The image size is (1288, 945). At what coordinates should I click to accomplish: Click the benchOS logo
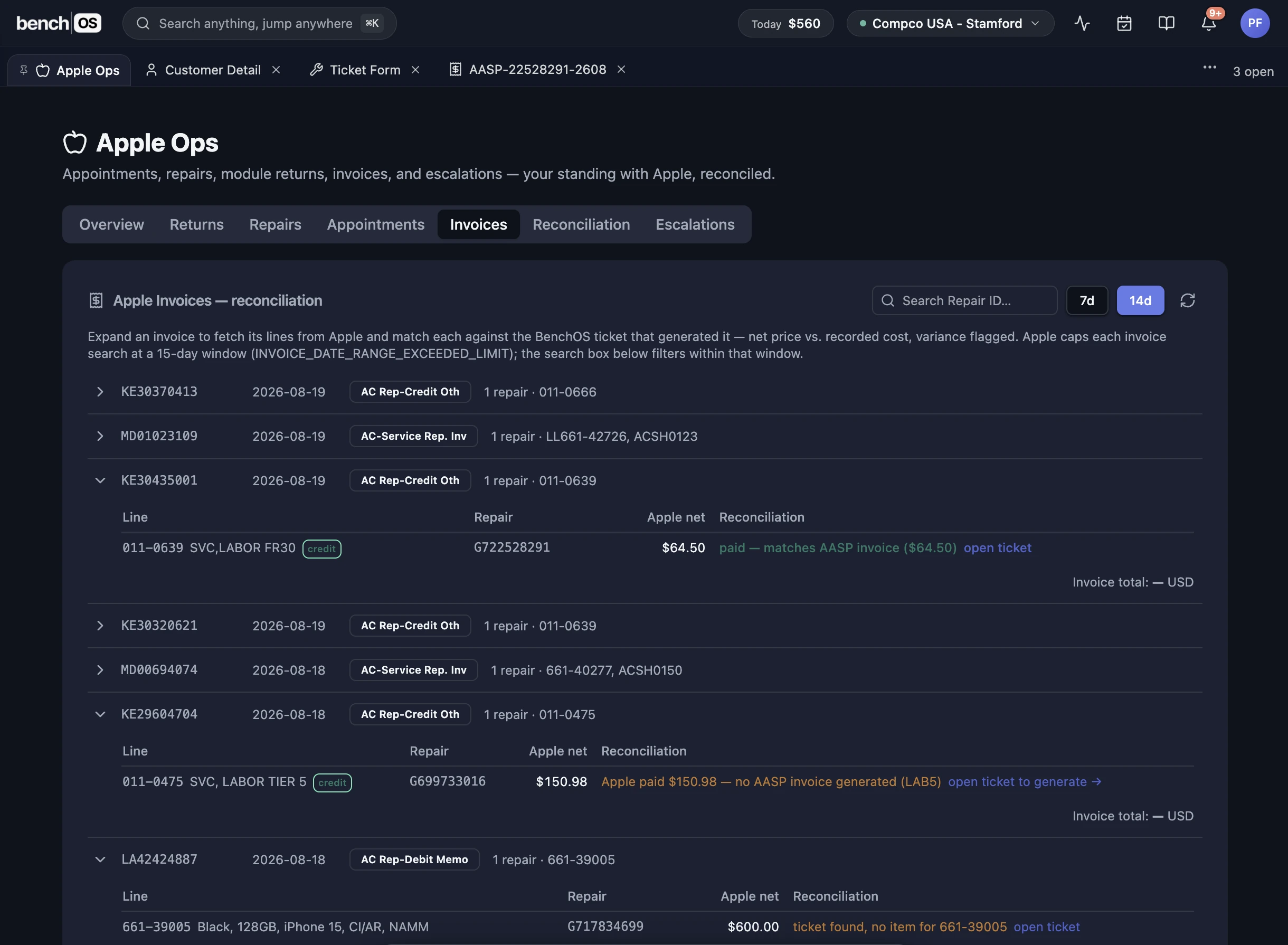click(59, 23)
